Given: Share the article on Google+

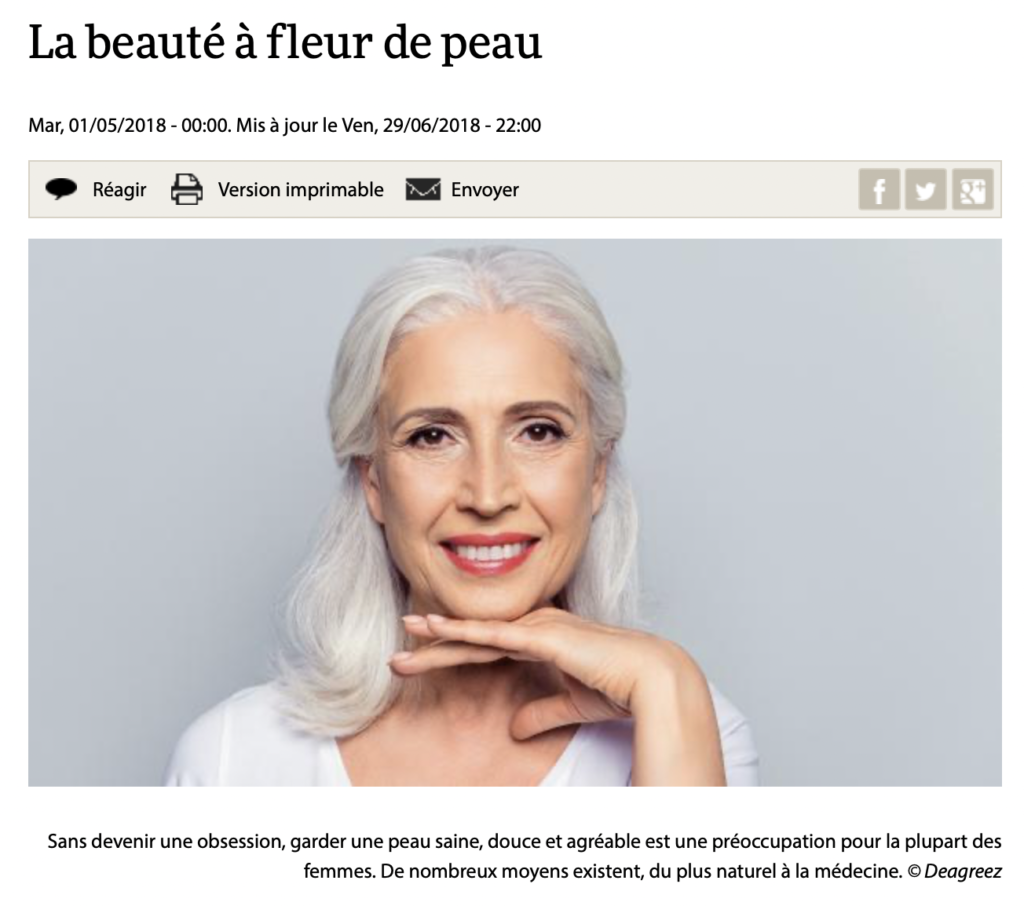Looking at the screenshot, I should click(x=972, y=189).
